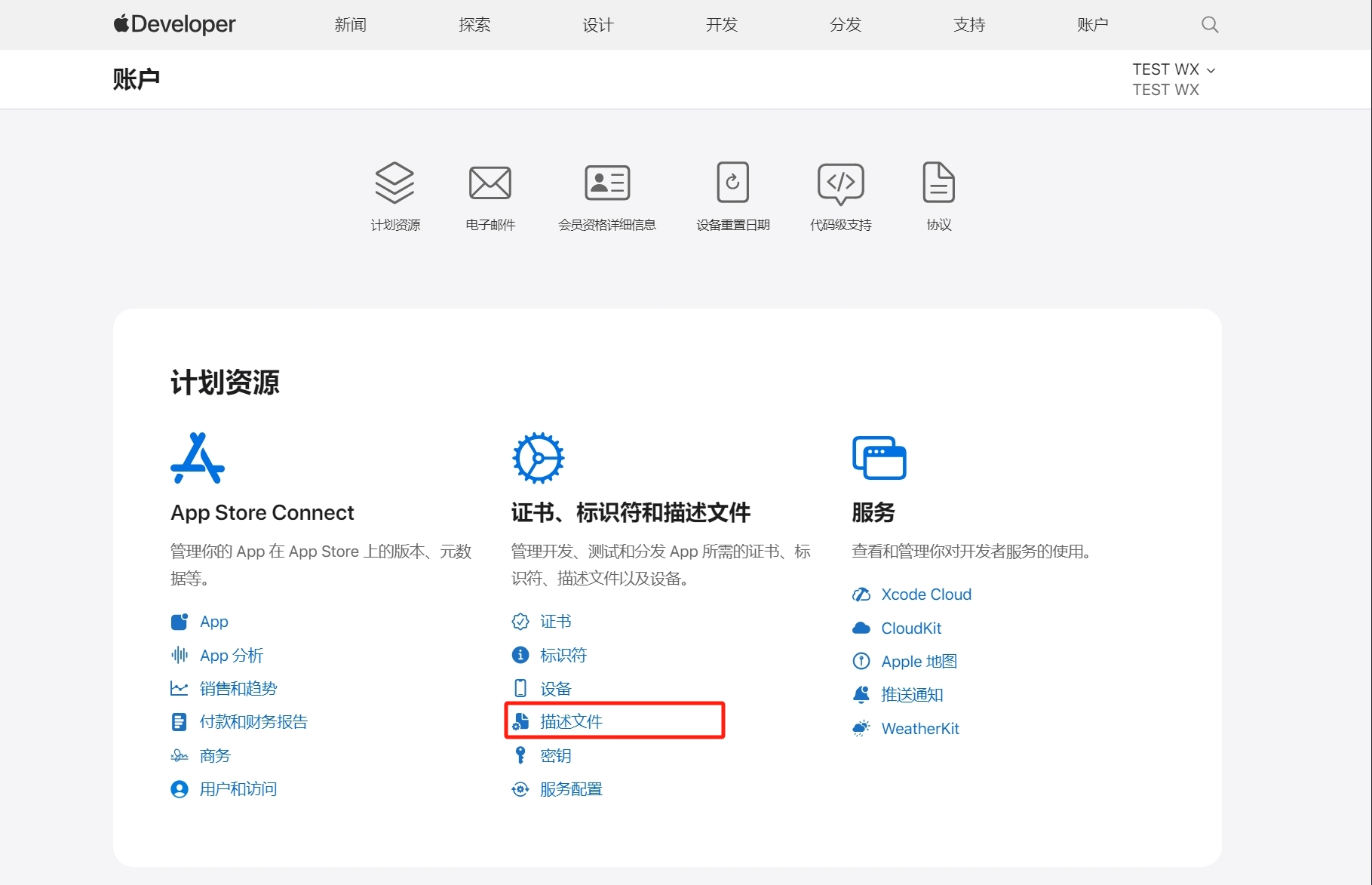Click the large App Store Connect icon
This screenshot has width=1372, height=885.
[198, 458]
